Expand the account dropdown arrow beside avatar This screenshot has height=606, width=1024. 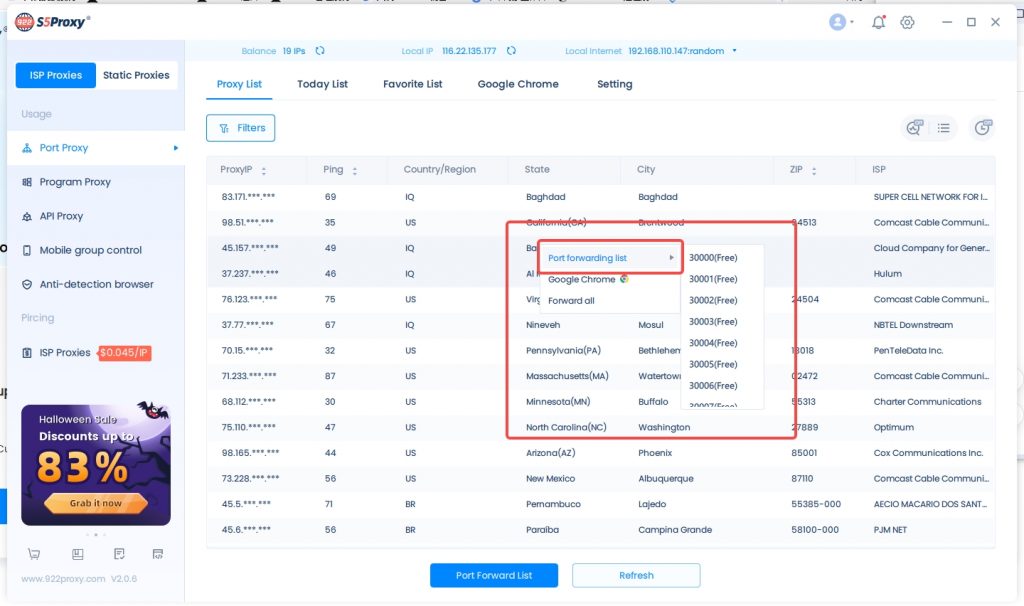tap(852, 22)
